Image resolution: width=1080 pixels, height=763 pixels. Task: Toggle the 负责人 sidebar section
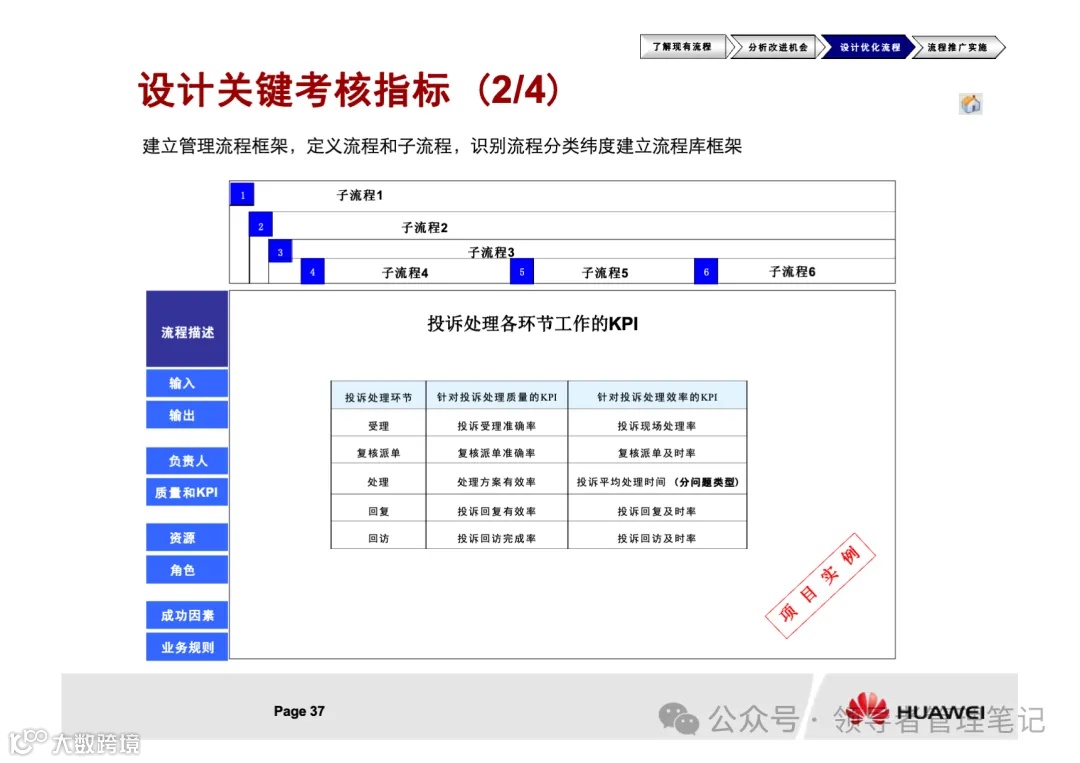[x=186, y=461]
